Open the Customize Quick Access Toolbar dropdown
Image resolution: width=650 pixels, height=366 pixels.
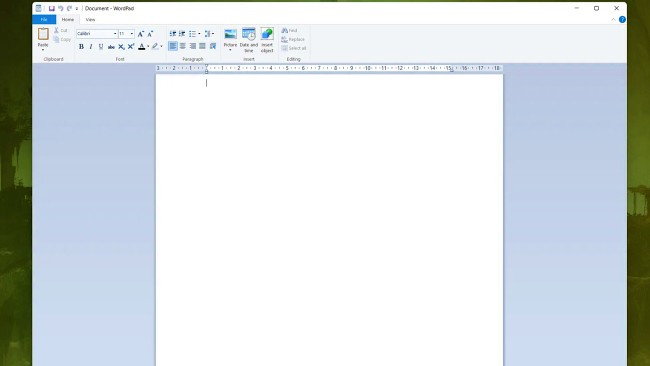(x=77, y=9)
